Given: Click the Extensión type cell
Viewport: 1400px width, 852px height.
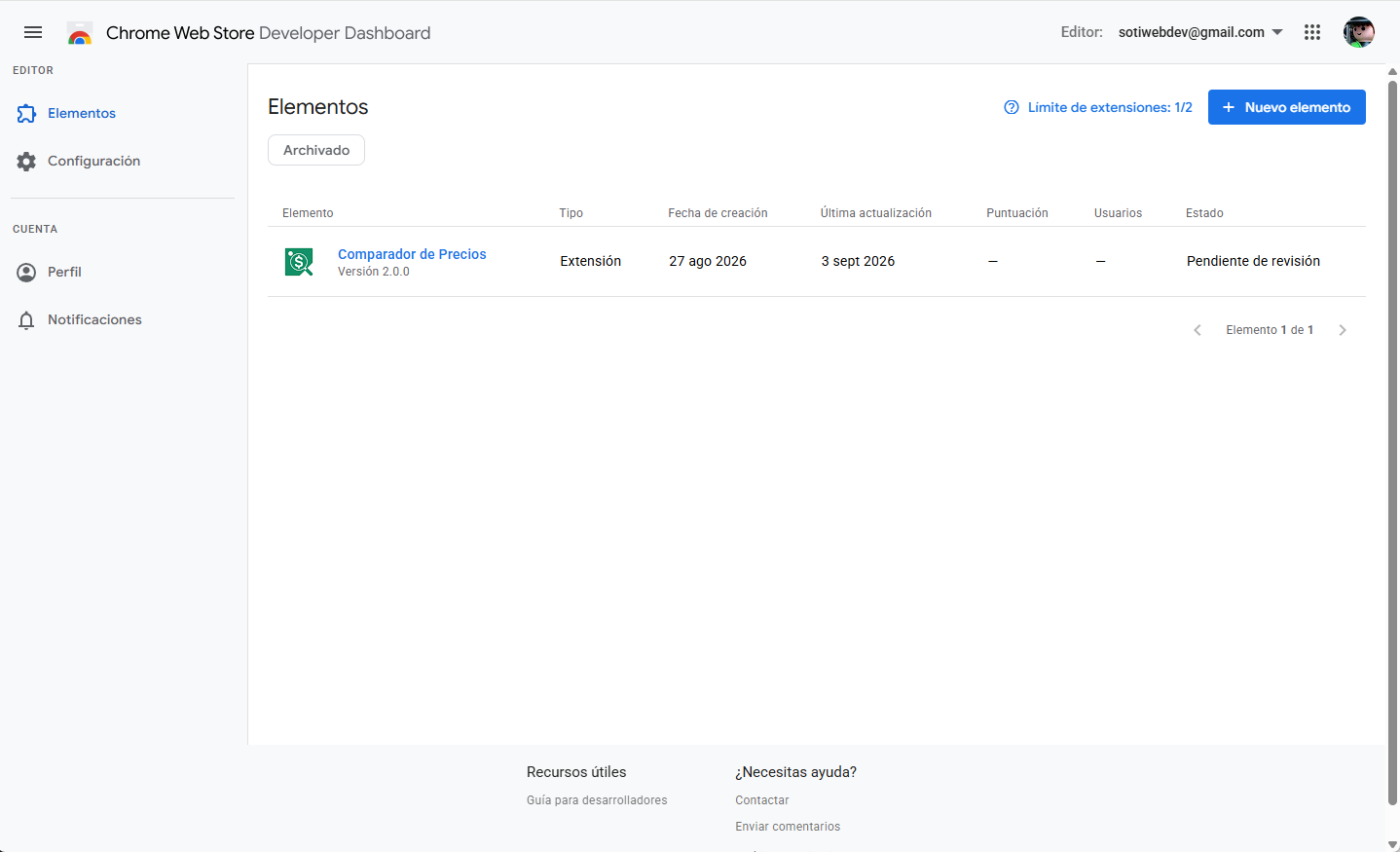Looking at the screenshot, I should pos(590,261).
